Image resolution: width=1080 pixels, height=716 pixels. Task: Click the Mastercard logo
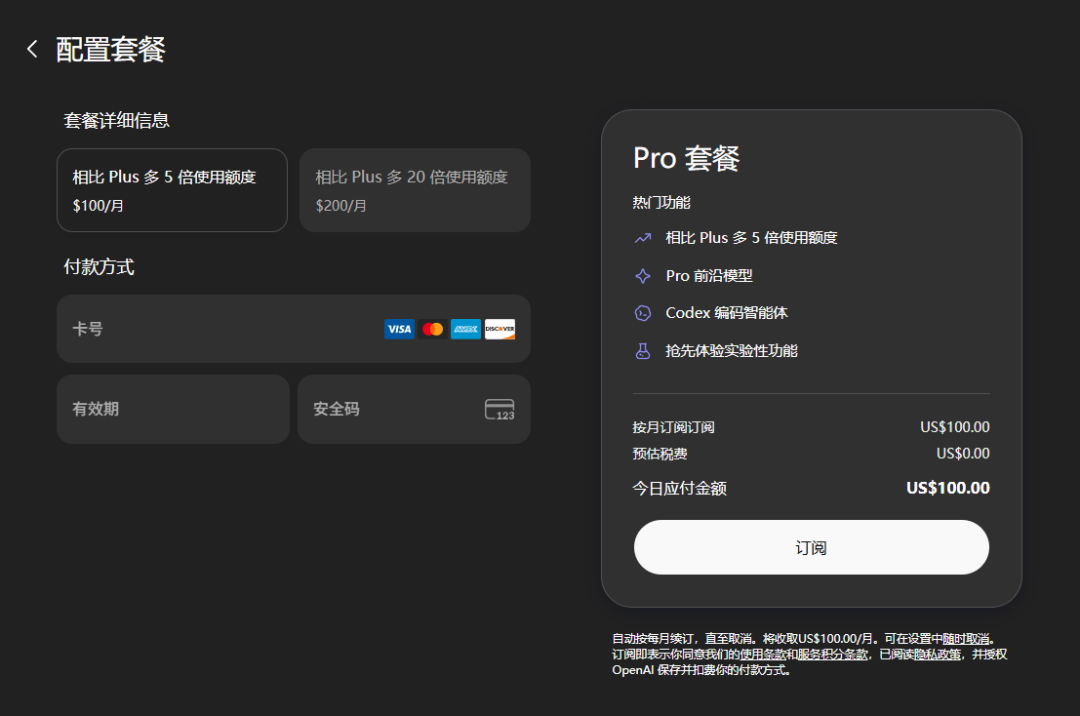(433, 329)
